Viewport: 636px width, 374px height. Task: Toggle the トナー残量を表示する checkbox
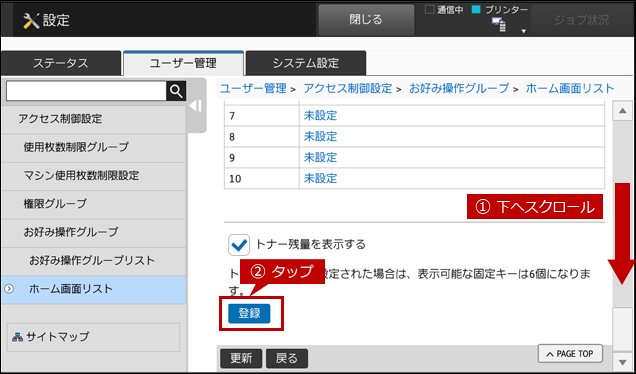(x=239, y=245)
